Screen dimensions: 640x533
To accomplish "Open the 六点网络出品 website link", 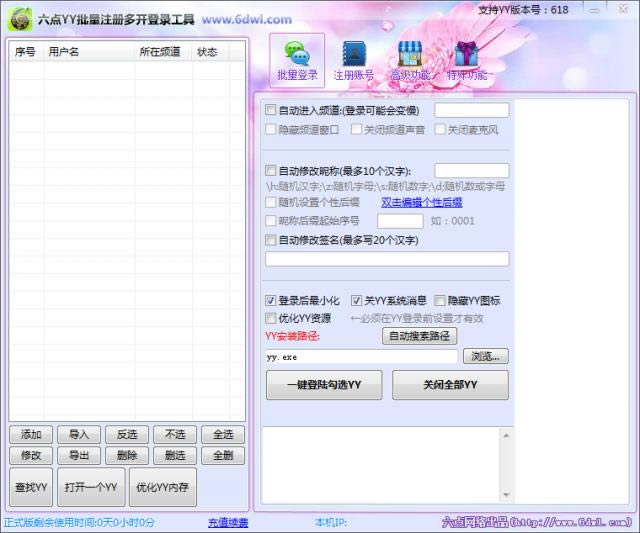I will pos(537,522).
